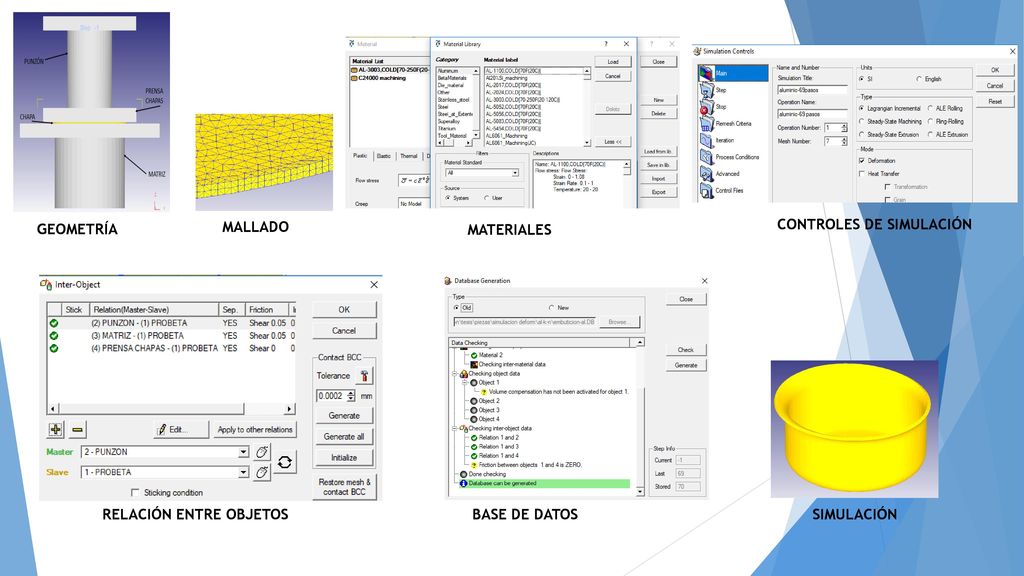Image resolution: width=1024 pixels, height=576 pixels.
Task: Select Steel in the Category list
Action: (x=443, y=107)
